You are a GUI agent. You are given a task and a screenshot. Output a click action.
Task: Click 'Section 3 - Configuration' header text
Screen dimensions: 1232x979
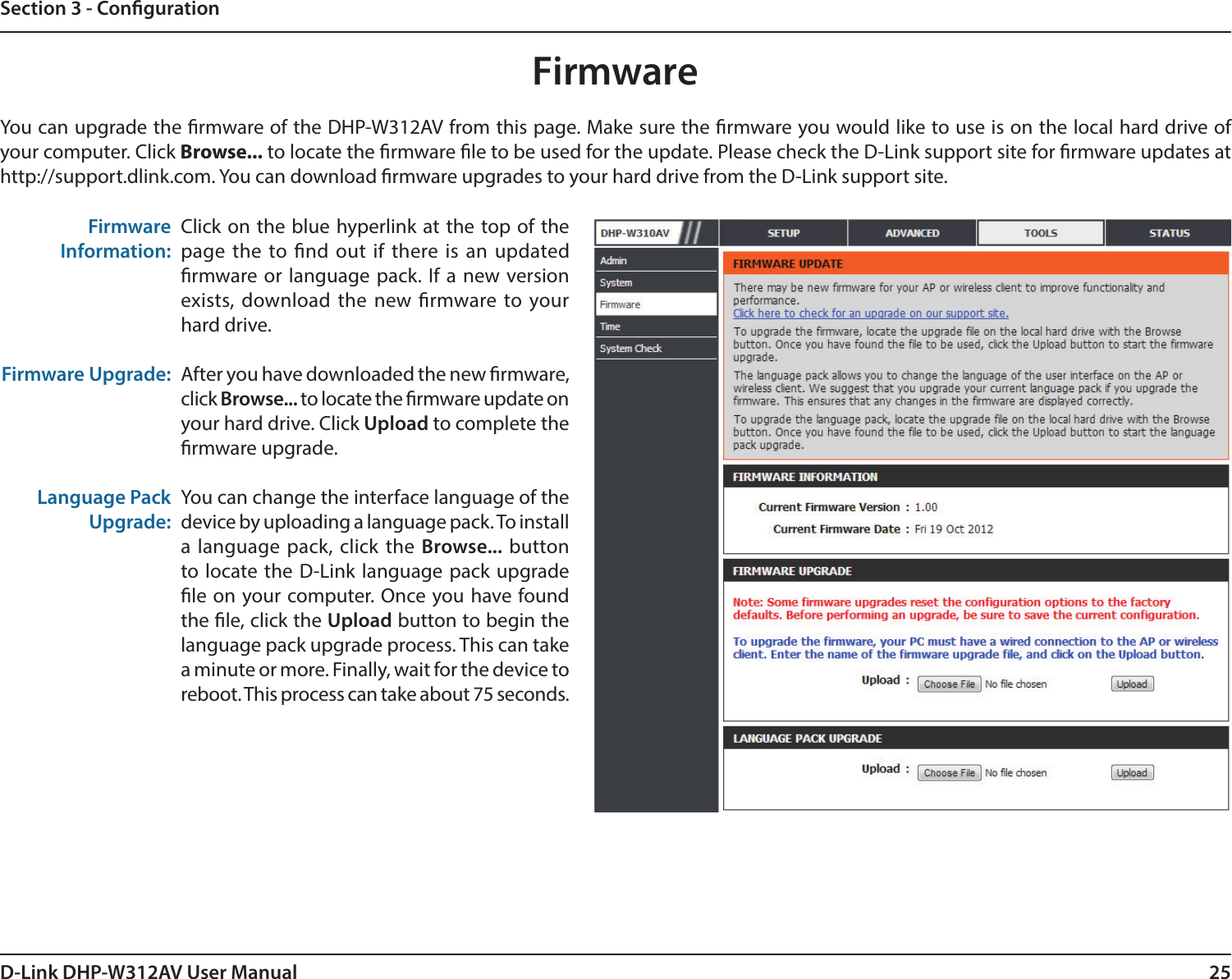click(x=110, y=9)
